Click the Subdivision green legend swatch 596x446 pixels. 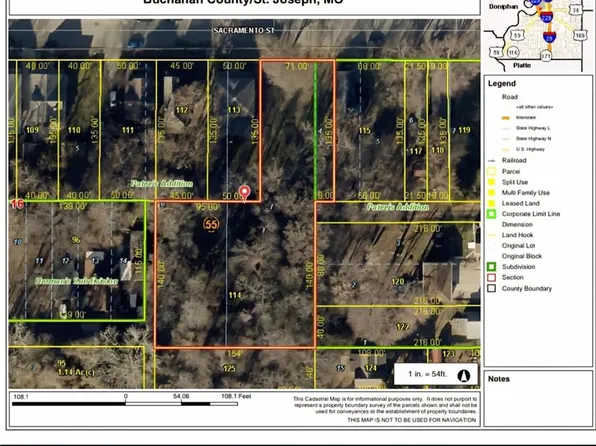point(491,267)
